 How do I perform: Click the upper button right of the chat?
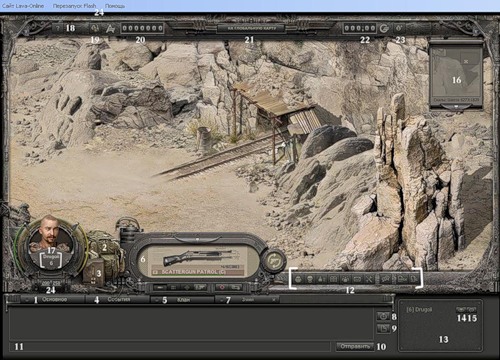click(x=383, y=316)
